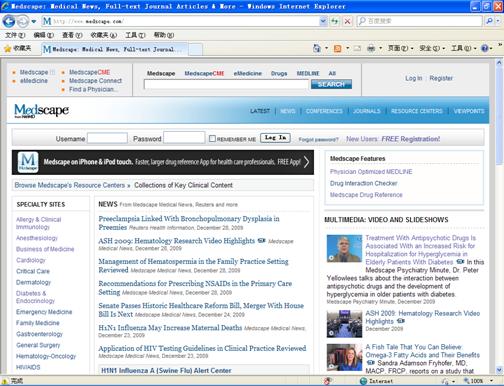Click the antipsychotic drugs video thumbnail
This screenshot has width=504, height=386.
[344, 248]
